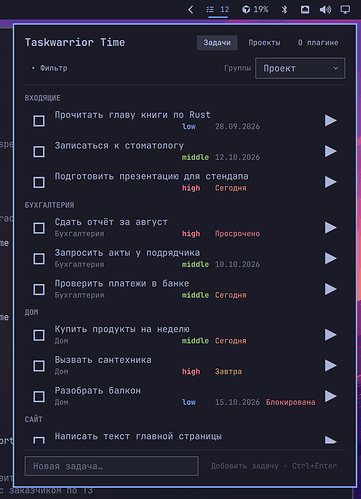The height and width of the screenshot is (499, 361).
Task: Check off Вызвать сантехника
Action: tap(39, 366)
